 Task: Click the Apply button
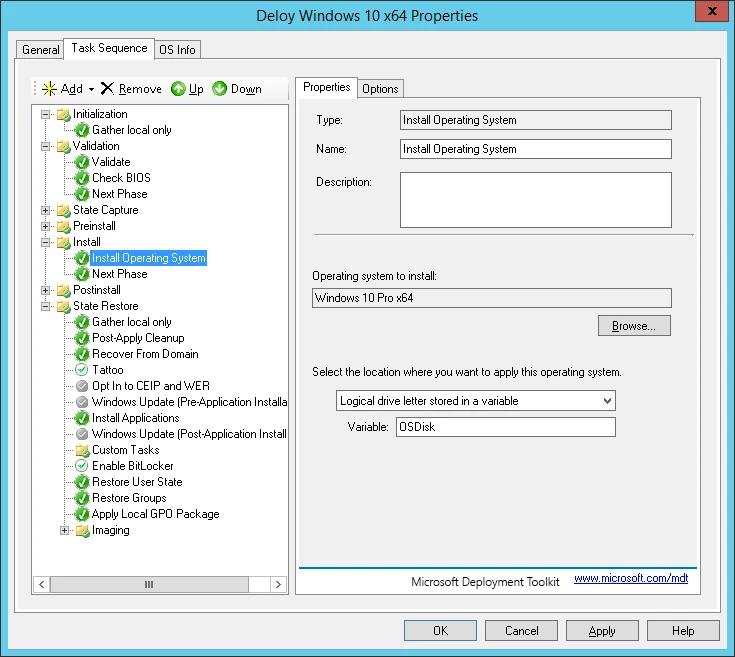click(602, 631)
